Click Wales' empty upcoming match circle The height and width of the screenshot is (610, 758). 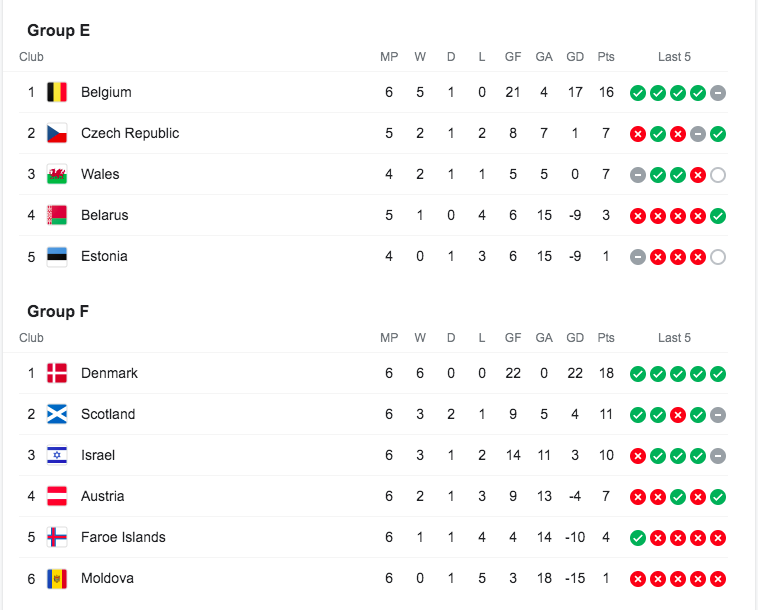click(718, 175)
